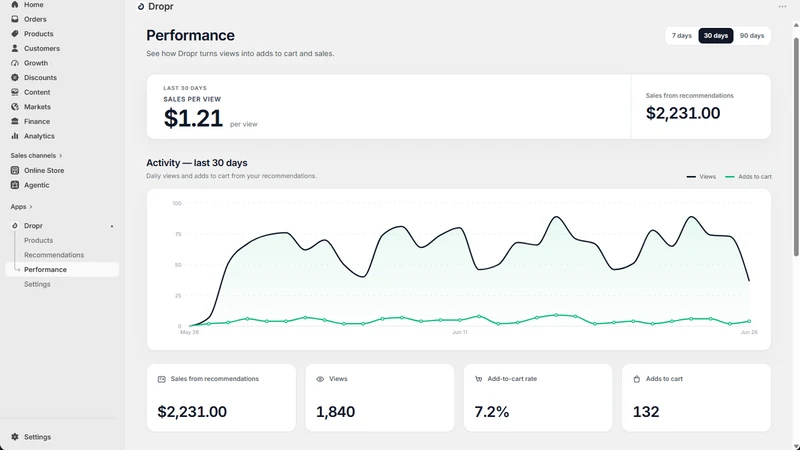800x450 pixels.
Task: Click the Orders inbox icon
Action: (x=15, y=19)
